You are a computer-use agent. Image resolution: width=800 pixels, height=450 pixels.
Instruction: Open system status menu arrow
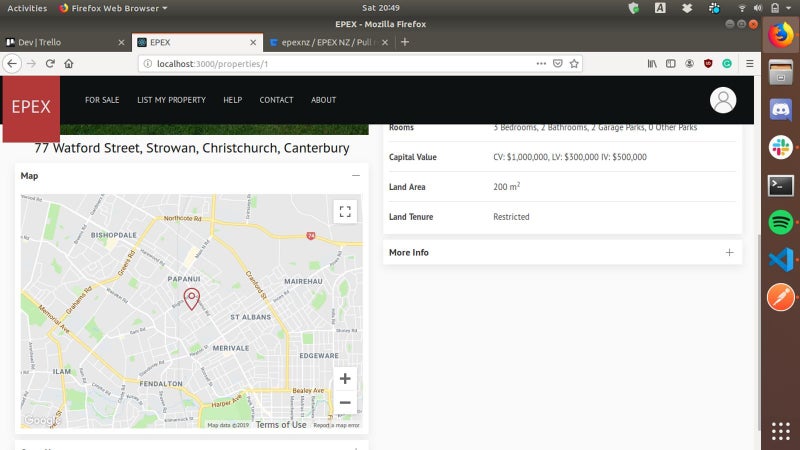(x=788, y=8)
